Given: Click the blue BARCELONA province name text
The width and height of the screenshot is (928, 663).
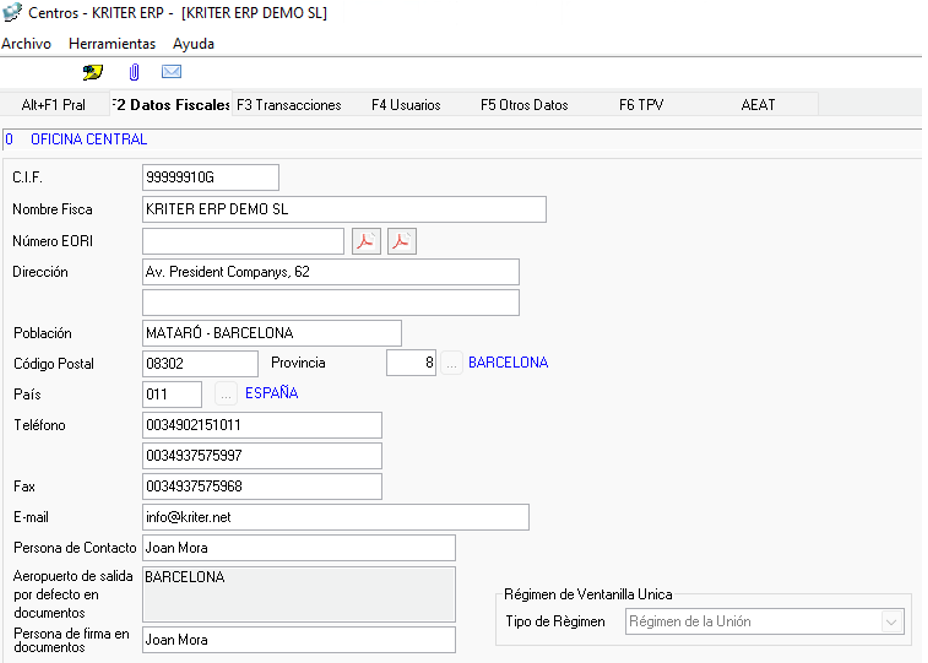Looking at the screenshot, I should click(x=508, y=362).
